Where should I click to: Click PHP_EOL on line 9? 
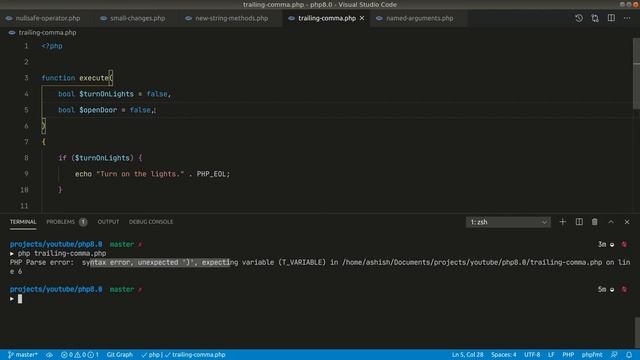pyautogui.click(x=211, y=174)
